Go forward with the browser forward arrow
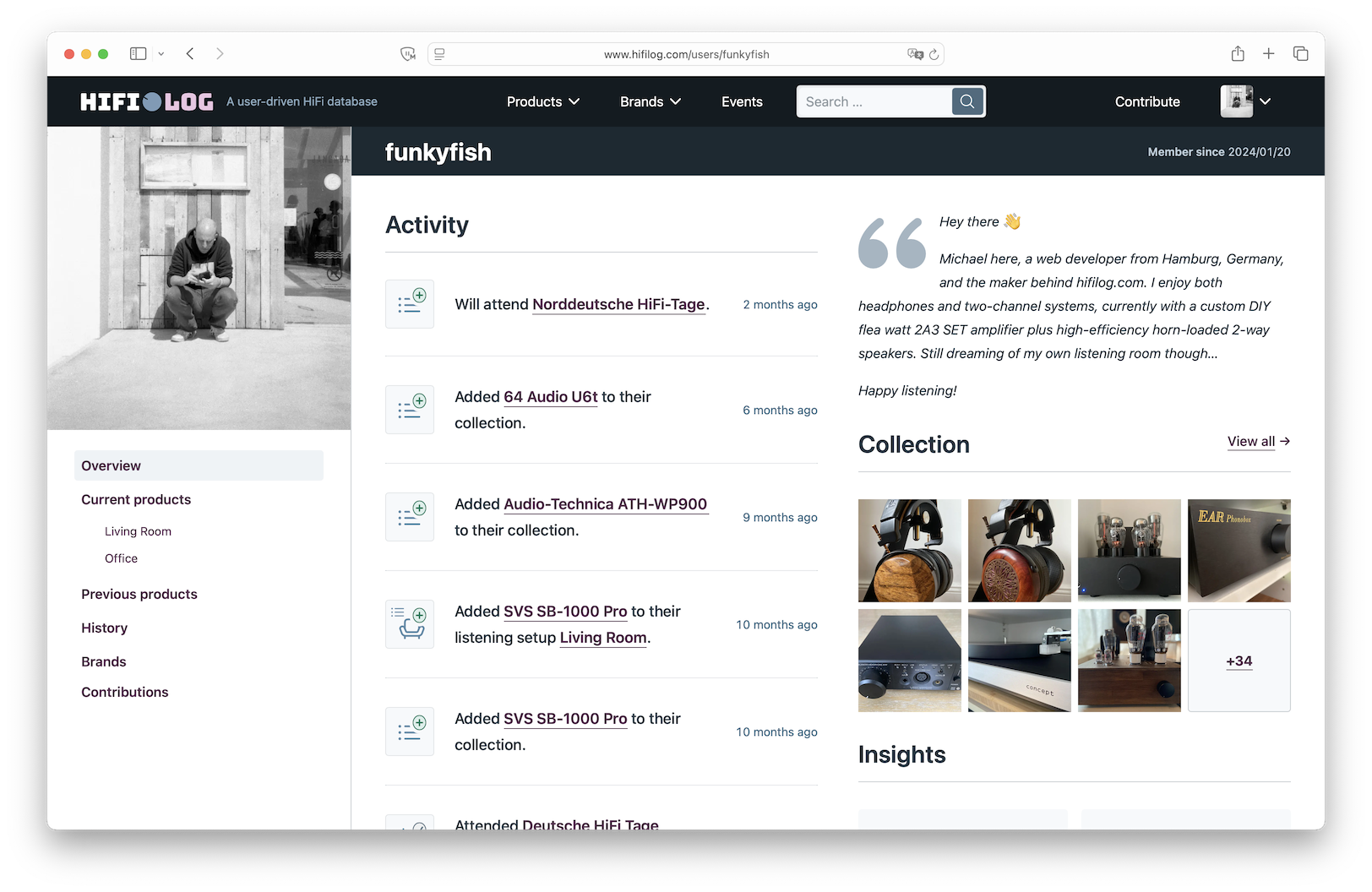 (220, 53)
